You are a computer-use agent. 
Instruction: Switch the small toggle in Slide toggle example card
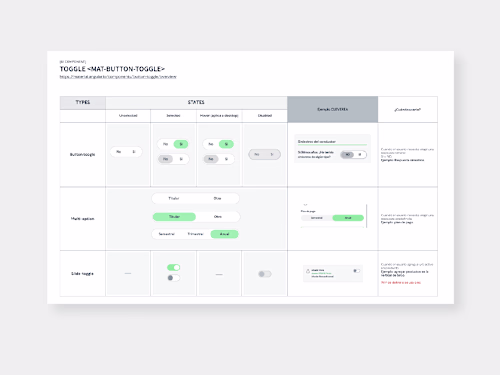(x=356, y=271)
